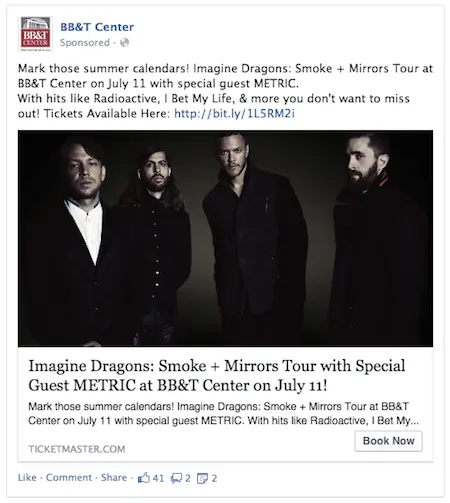Click the Imagine Dragons band photo

[225, 238]
